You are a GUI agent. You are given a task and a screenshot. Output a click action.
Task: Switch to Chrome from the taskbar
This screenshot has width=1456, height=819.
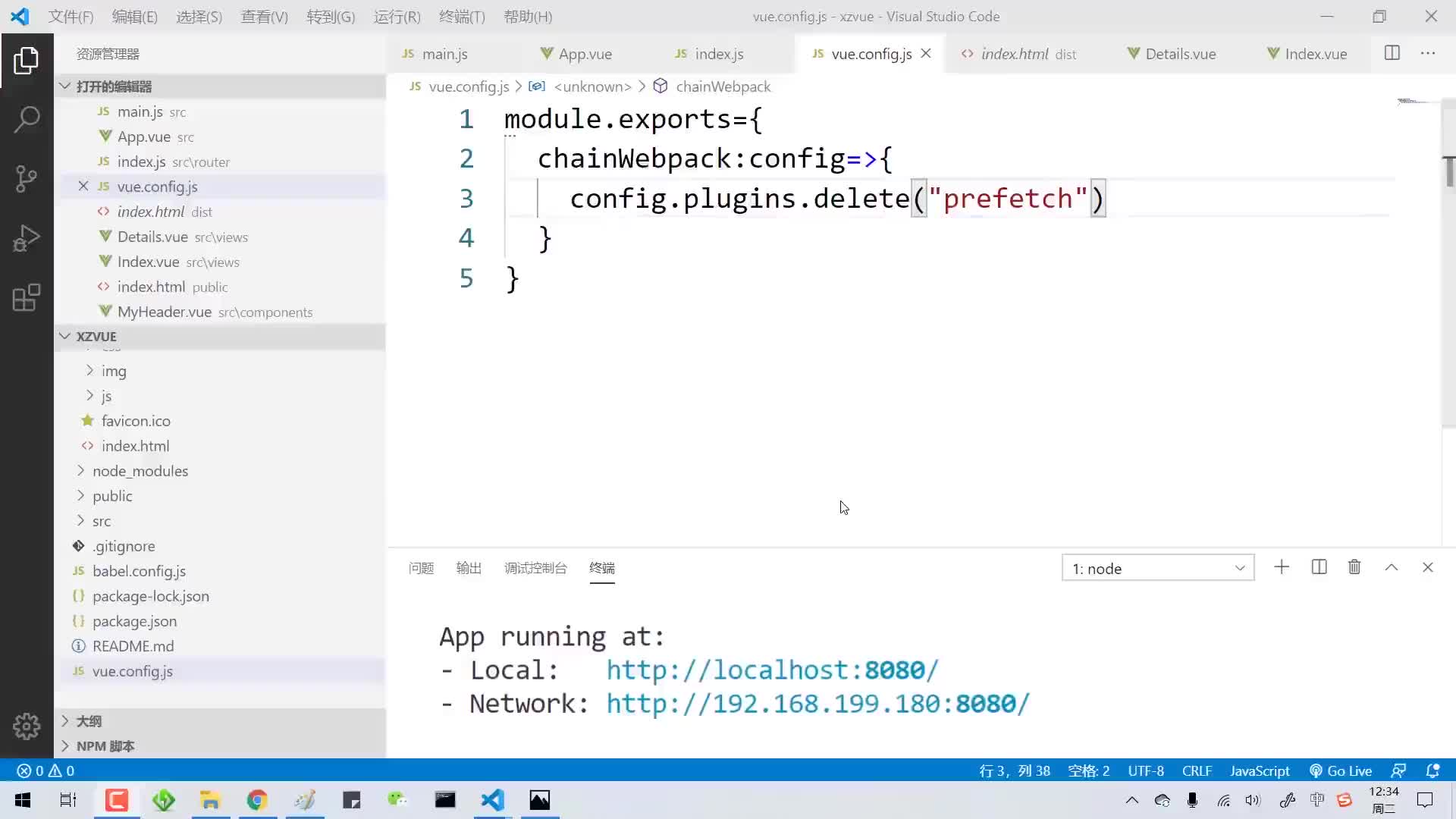point(257,800)
